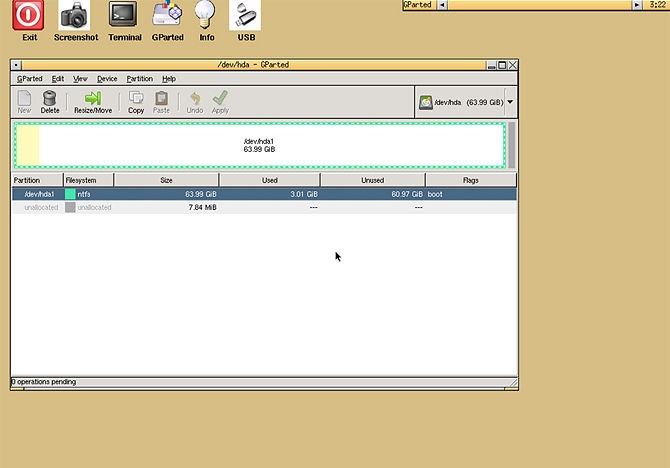Click the Copy partition toolbar icon
This screenshot has height=468, width=670.
coord(136,98)
